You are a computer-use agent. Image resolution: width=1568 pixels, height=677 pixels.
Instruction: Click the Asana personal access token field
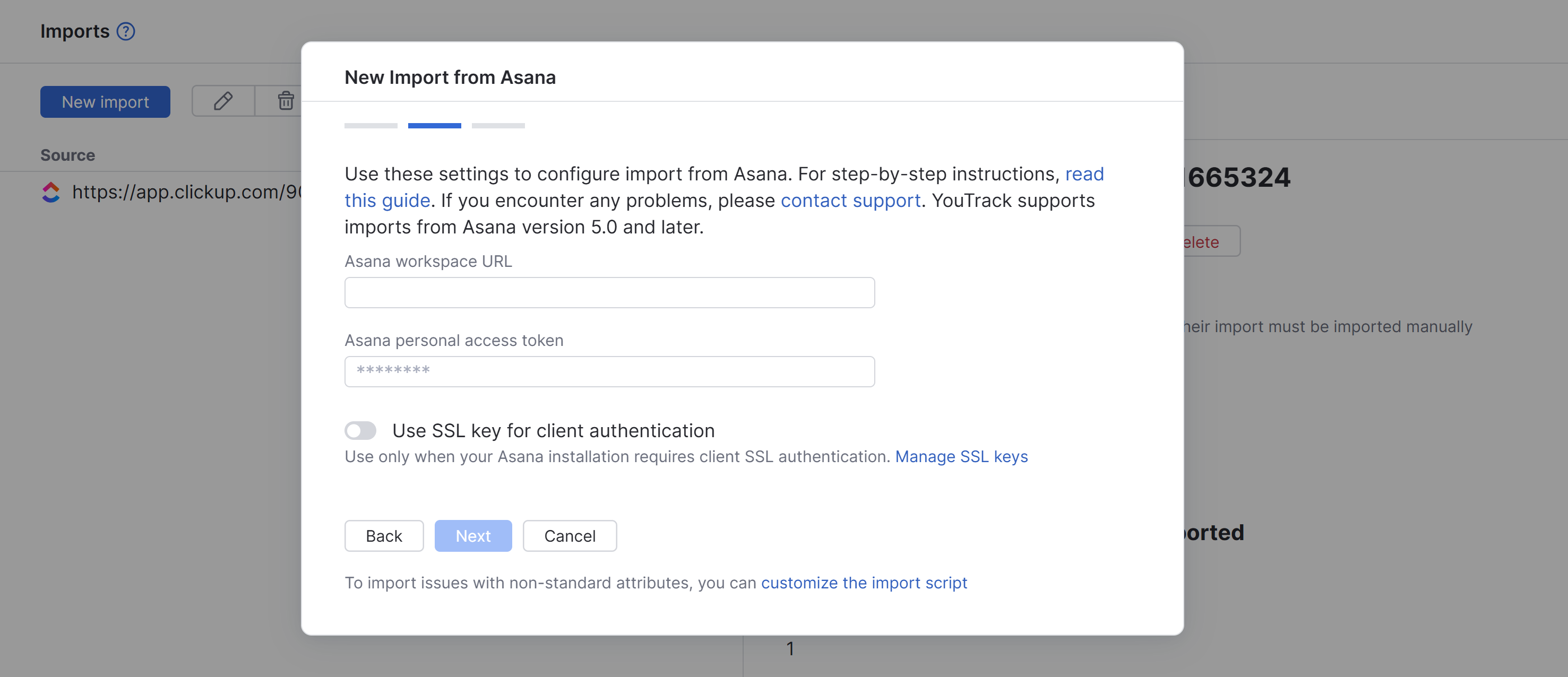[609, 371]
